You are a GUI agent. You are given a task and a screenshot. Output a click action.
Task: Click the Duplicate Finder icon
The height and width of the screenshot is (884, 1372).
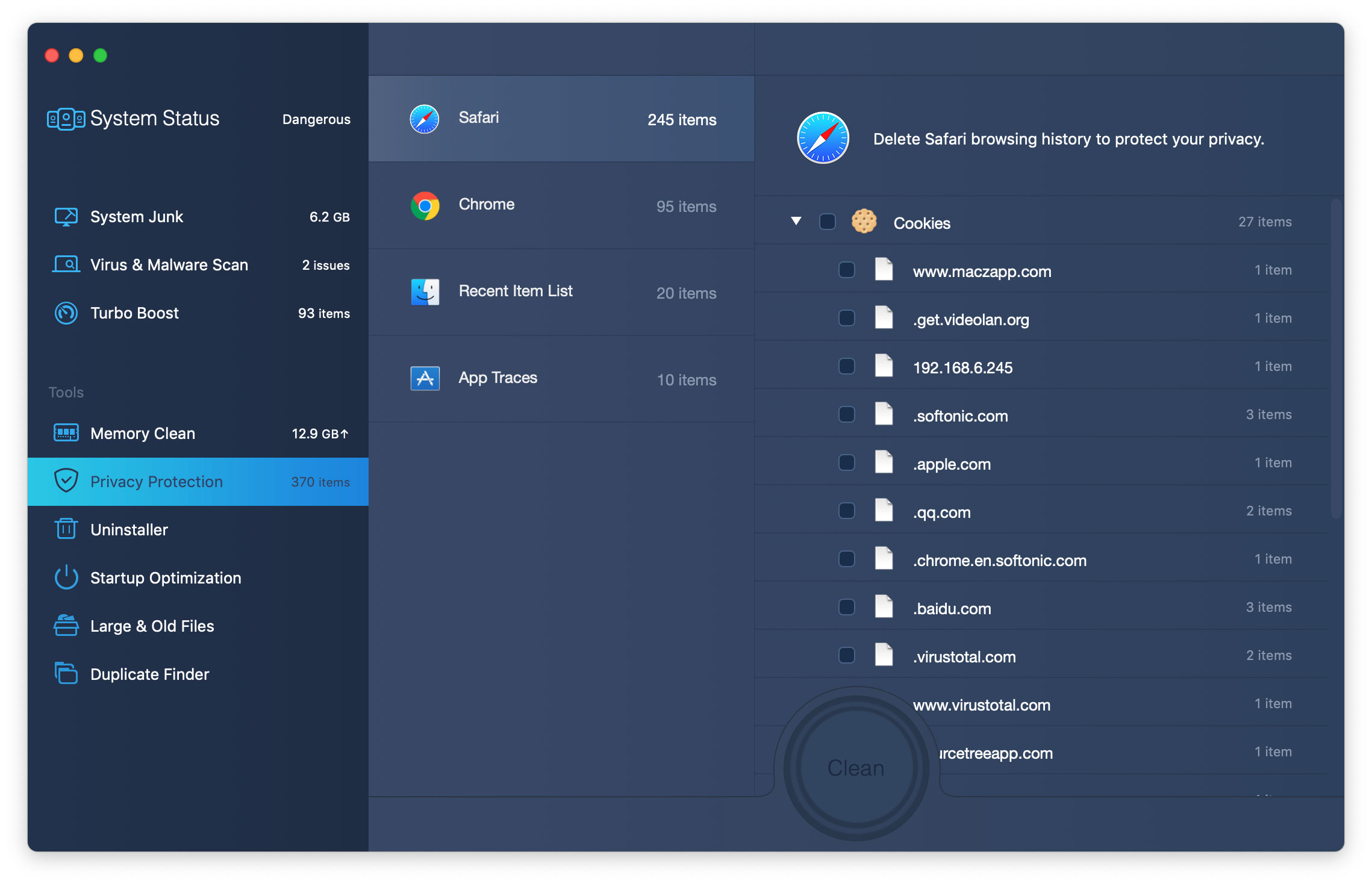[66, 673]
